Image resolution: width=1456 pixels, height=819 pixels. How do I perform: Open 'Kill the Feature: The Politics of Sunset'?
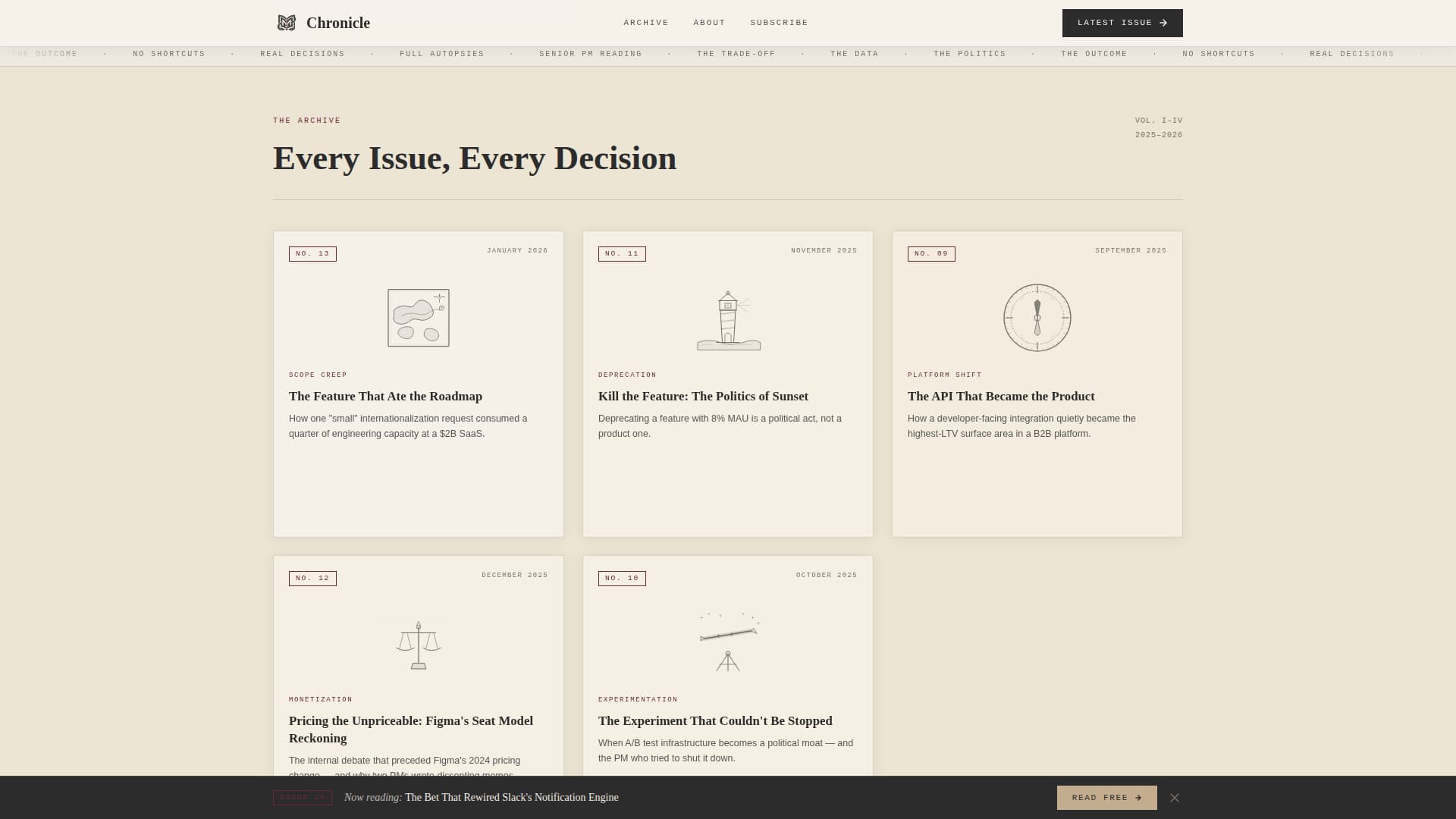pos(703,397)
